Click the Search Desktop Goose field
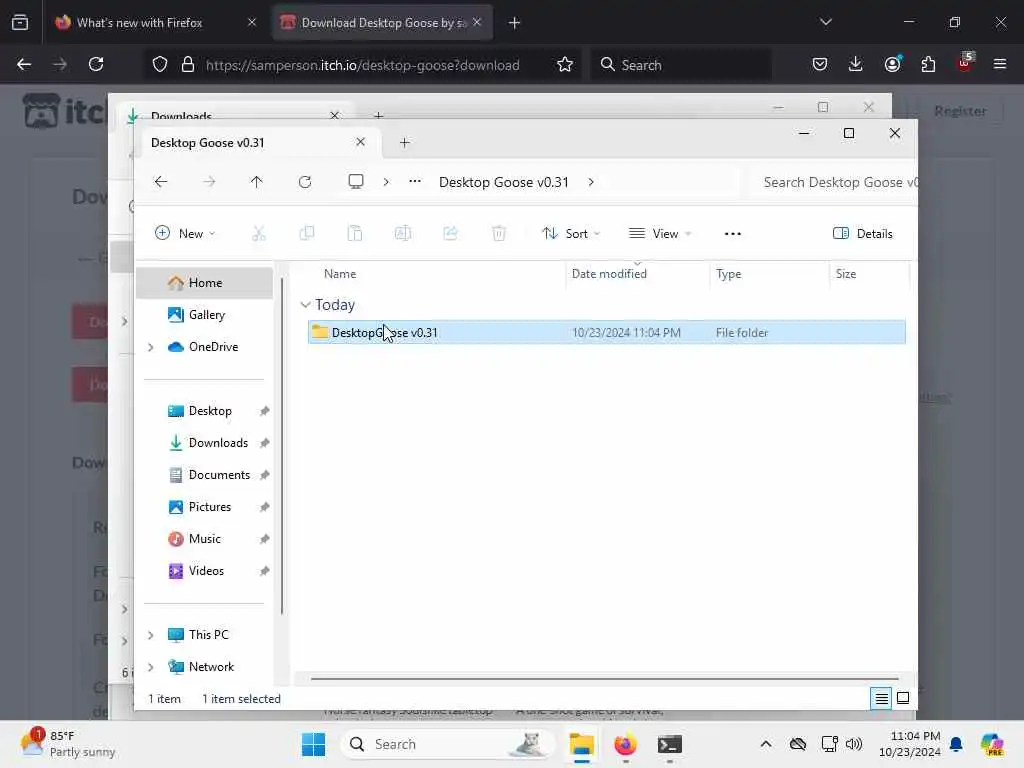This screenshot has height=768, width=1024. [833, 182]
